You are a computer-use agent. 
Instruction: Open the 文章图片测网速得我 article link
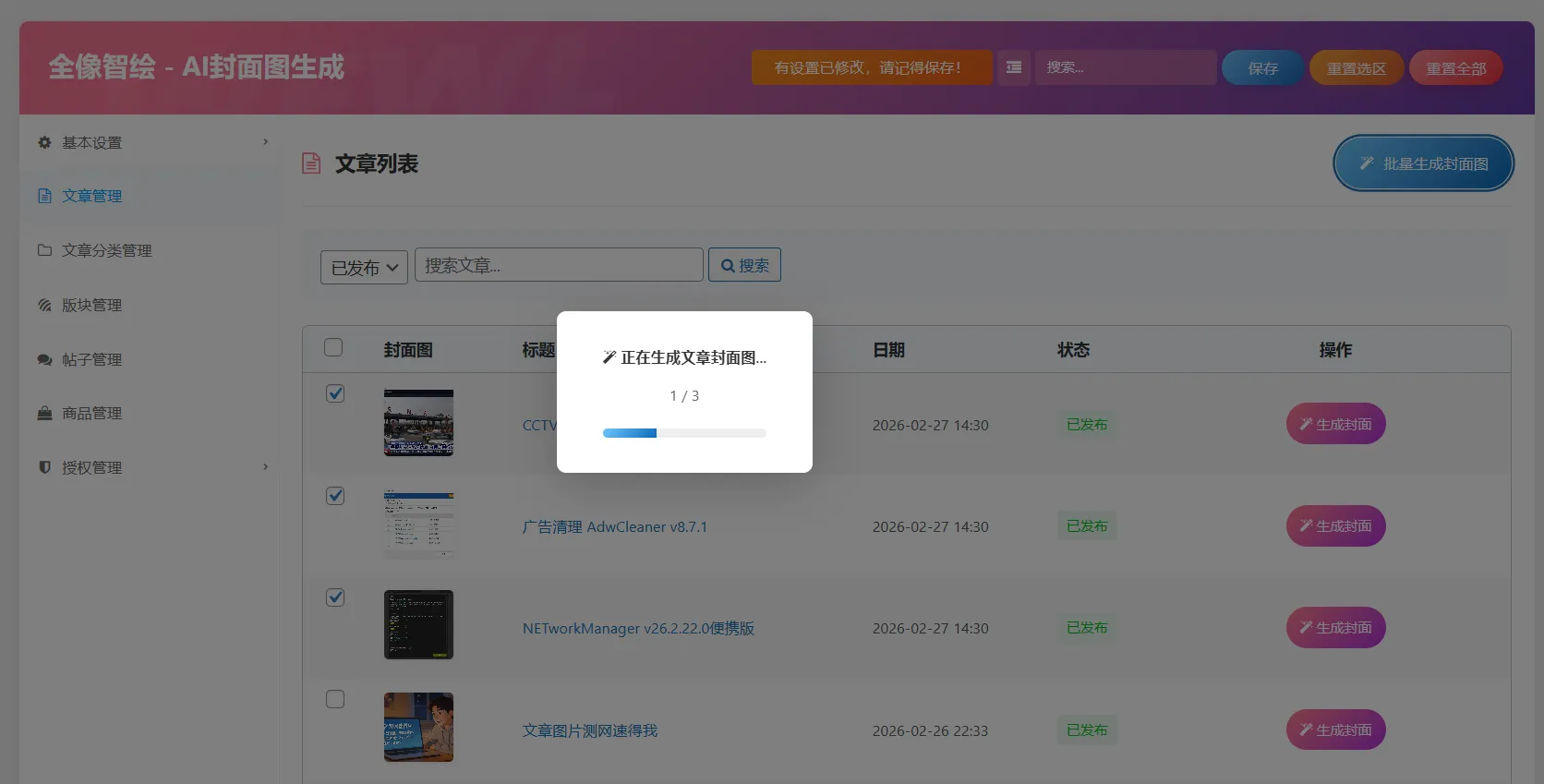tap(589, 730)
